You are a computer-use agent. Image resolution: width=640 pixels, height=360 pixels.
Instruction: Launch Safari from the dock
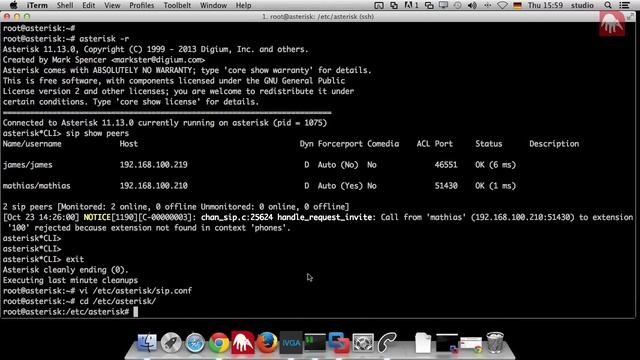pyautogui.click(x=195, y=342)
